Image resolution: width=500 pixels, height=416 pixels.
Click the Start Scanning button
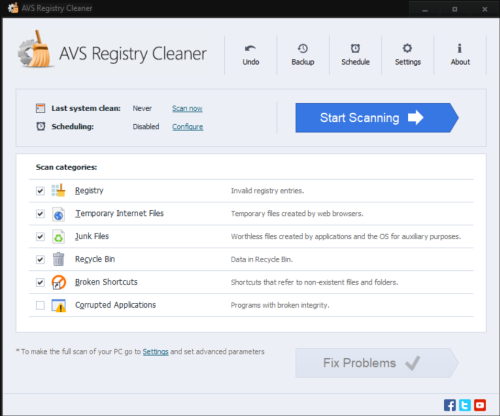coord(377,118)
